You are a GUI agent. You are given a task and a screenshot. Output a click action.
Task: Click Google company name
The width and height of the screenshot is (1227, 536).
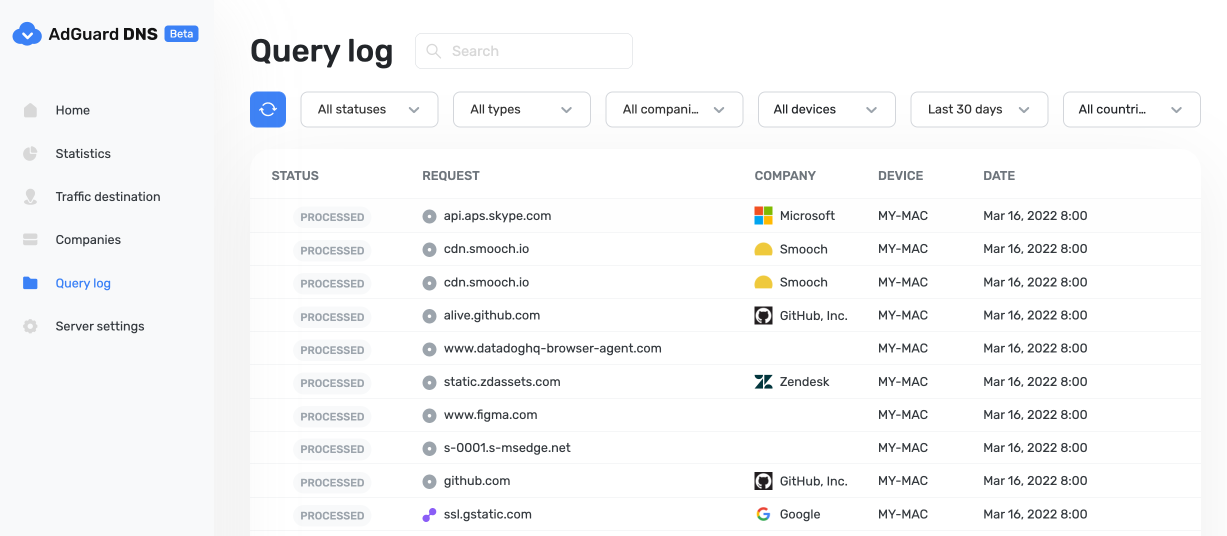[x=800, y=514]
